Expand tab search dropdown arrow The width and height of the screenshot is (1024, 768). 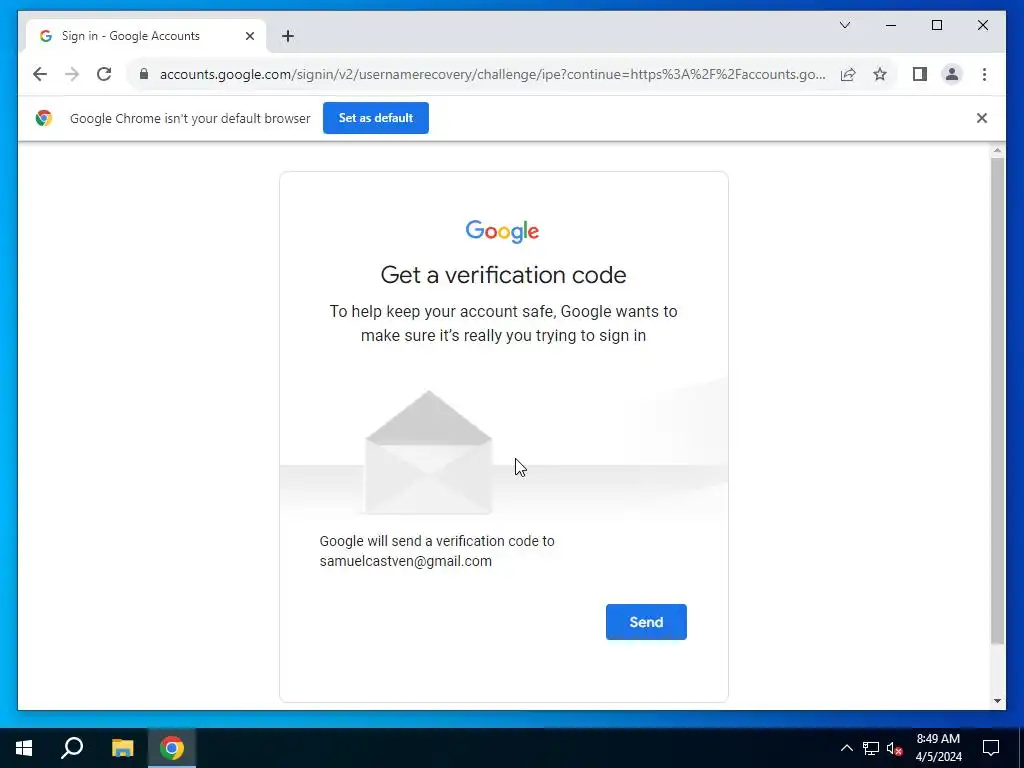click(844, 25)
